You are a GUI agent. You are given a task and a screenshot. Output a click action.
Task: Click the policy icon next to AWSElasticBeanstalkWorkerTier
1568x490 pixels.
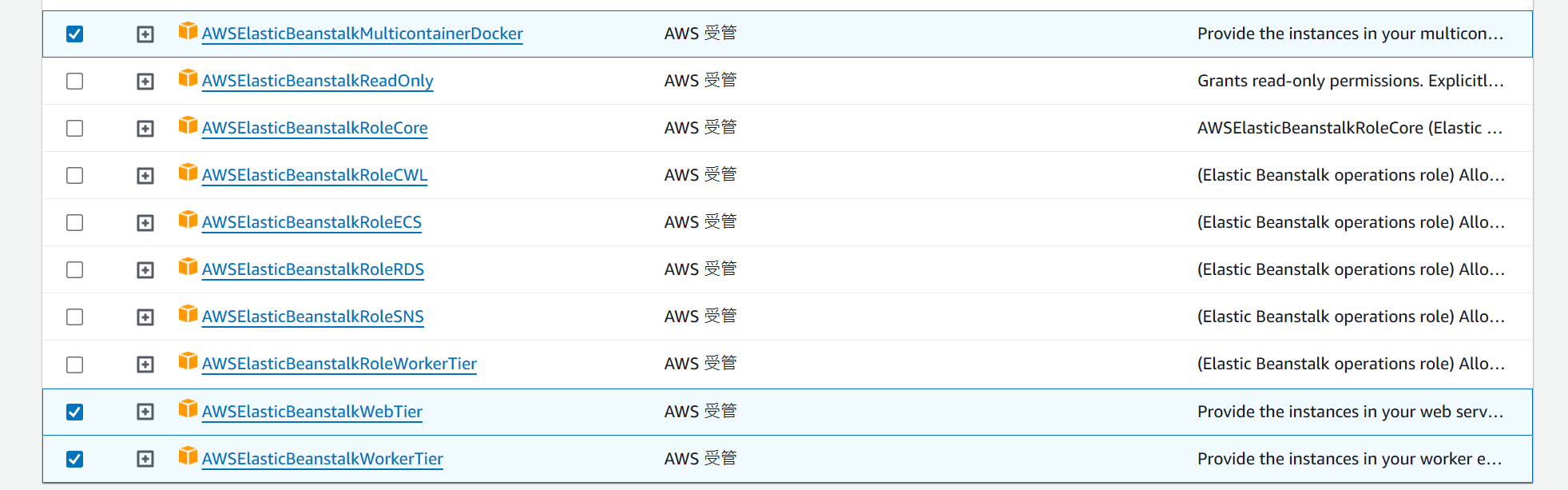(x=188, y=456)
